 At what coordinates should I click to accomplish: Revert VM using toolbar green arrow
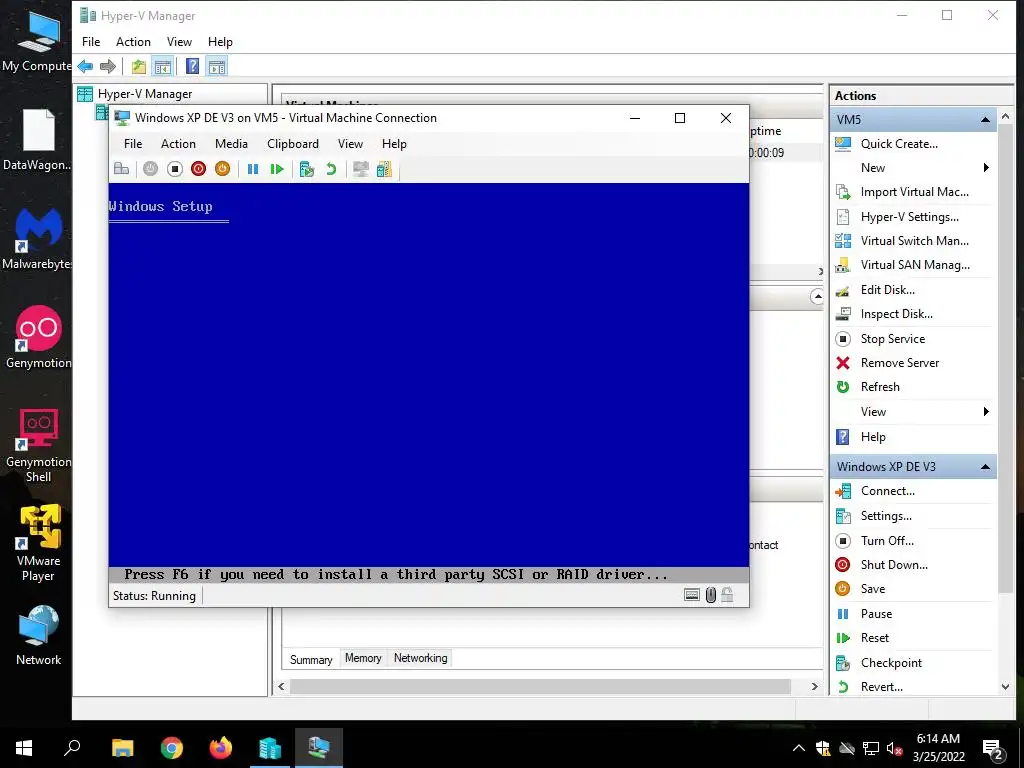point(331,169)
